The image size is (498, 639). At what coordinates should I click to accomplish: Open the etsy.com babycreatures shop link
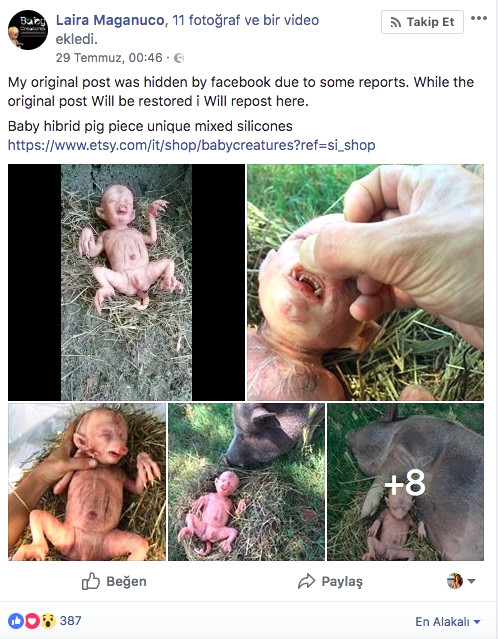(x=192, y=145)
